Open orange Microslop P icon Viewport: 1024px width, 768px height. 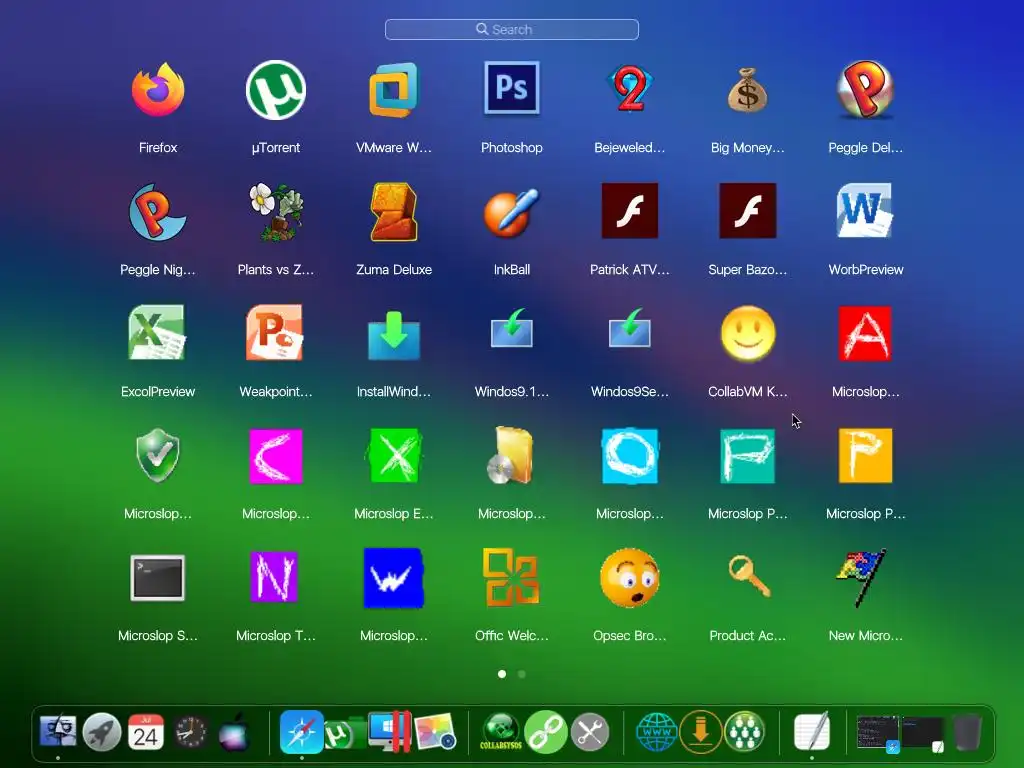(865, 456)
